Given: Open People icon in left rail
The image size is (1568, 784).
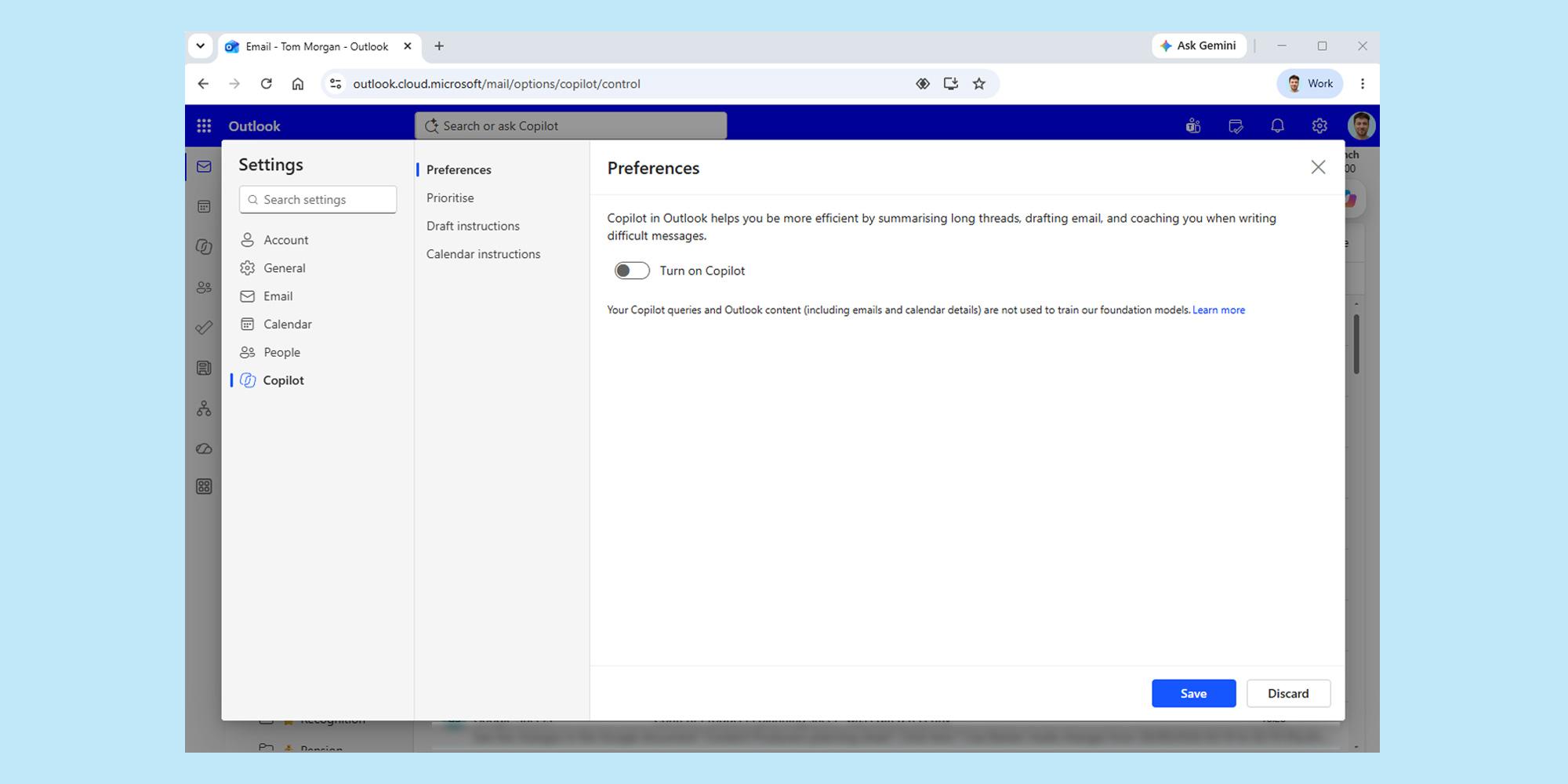Looking at the screenshot, I should point(204,288).
